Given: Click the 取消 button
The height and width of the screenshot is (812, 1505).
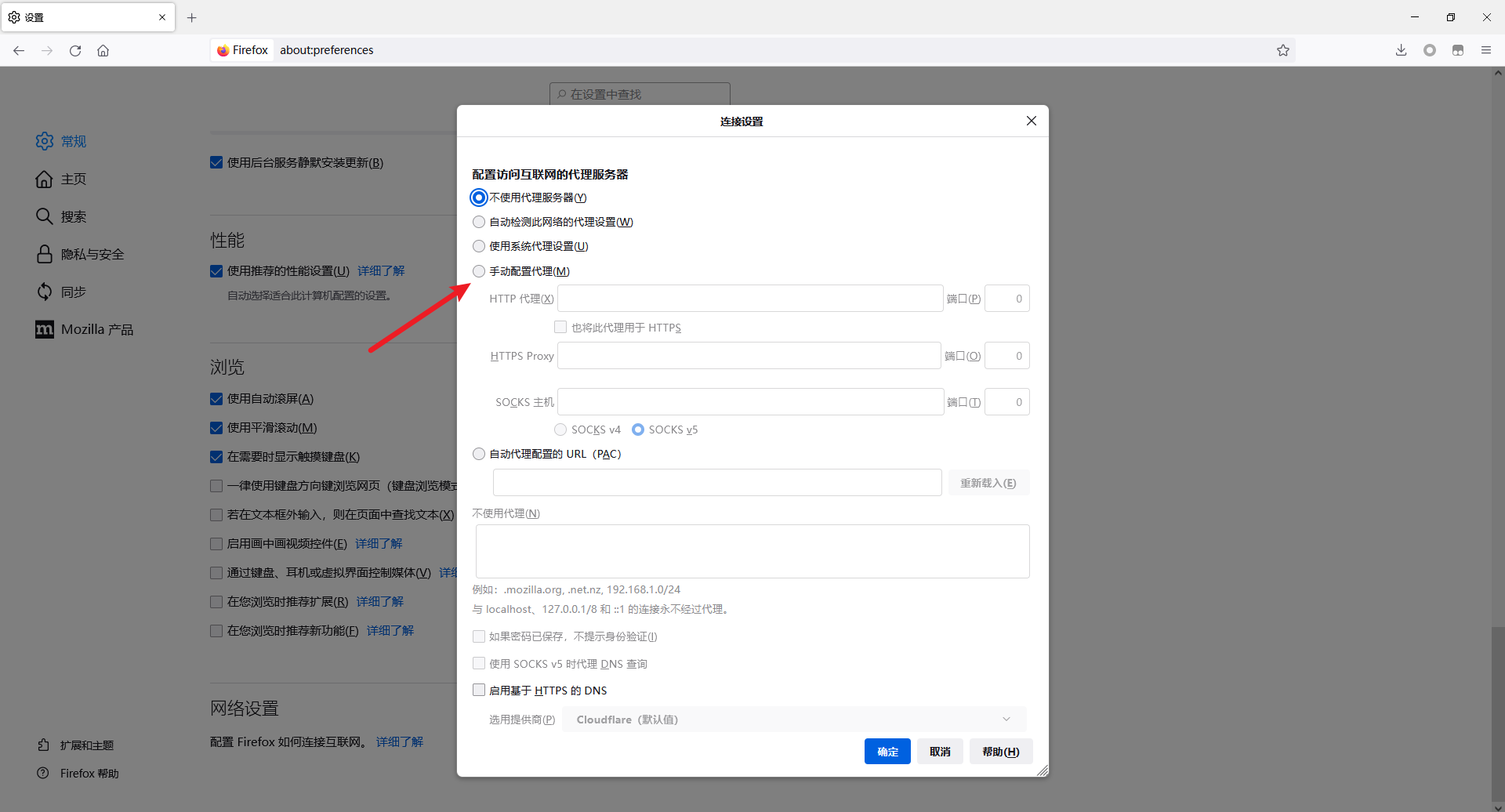Looking at the screenshot, I should (940, 752).
